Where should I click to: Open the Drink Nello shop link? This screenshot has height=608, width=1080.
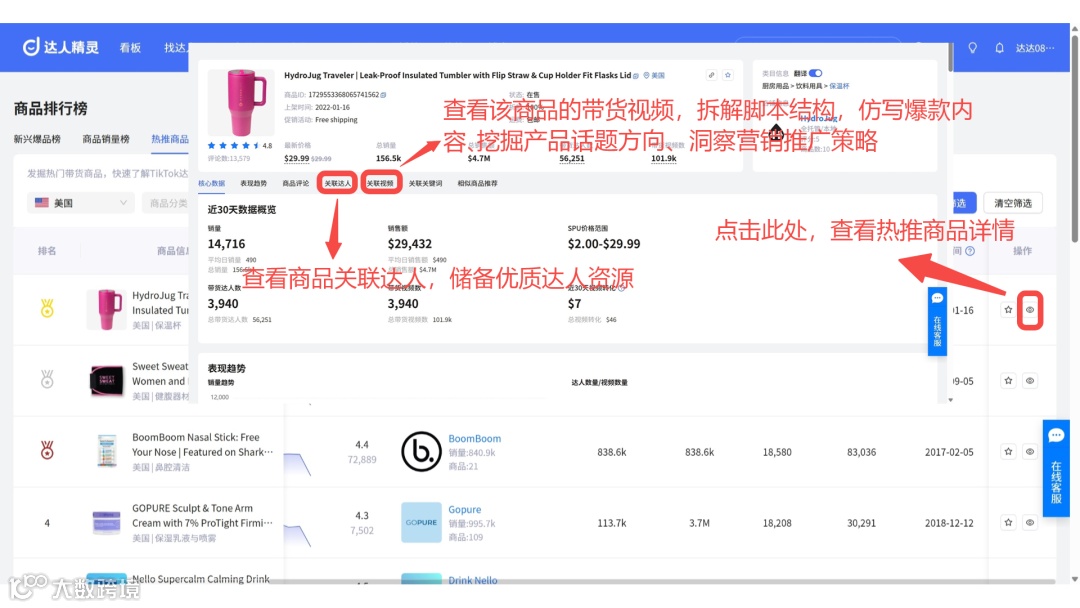click(472, 580)
